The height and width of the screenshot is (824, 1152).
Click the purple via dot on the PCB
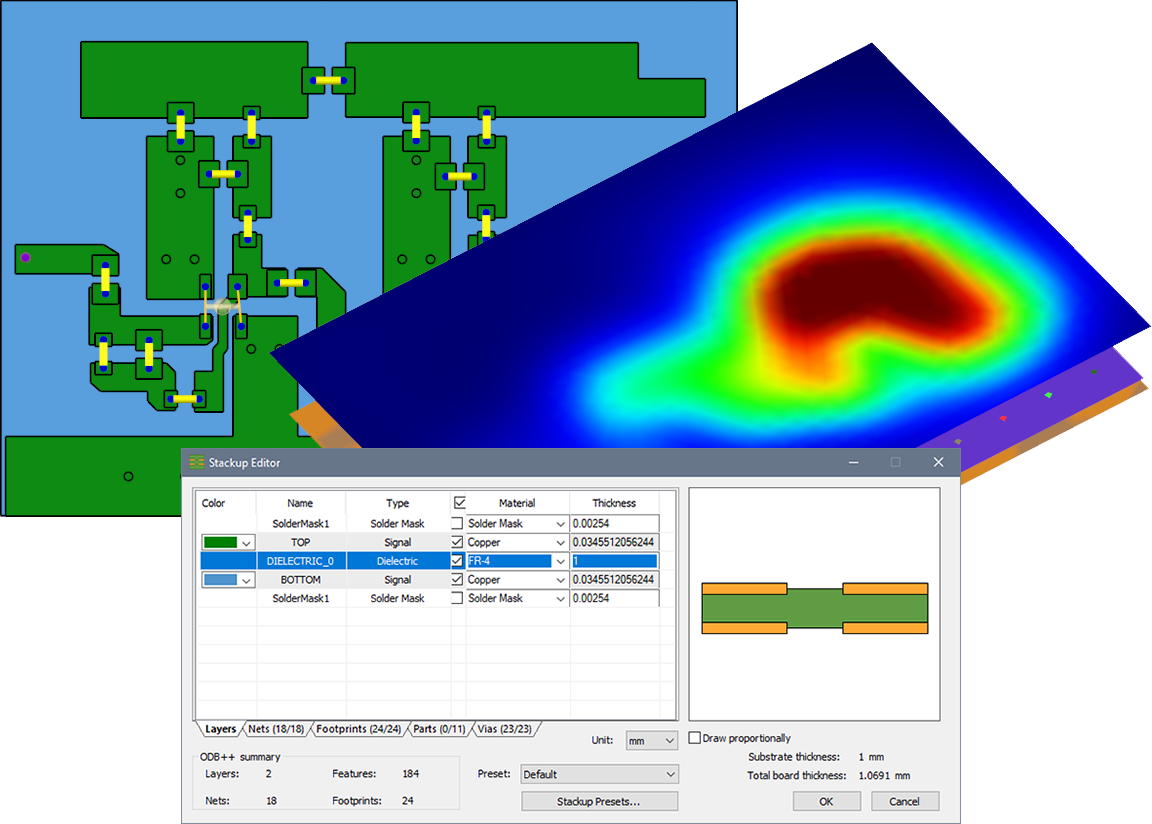click(x=25, y=258)
